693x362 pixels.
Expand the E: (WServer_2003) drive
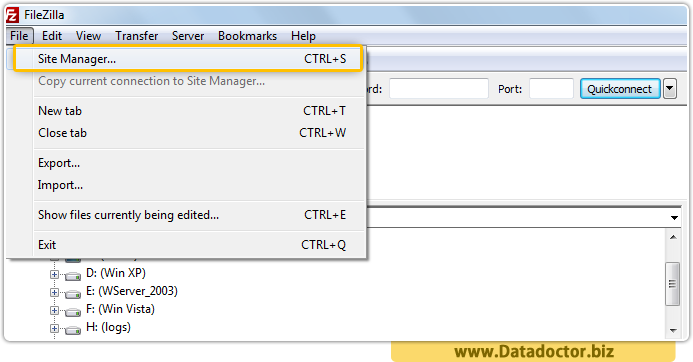54,293
